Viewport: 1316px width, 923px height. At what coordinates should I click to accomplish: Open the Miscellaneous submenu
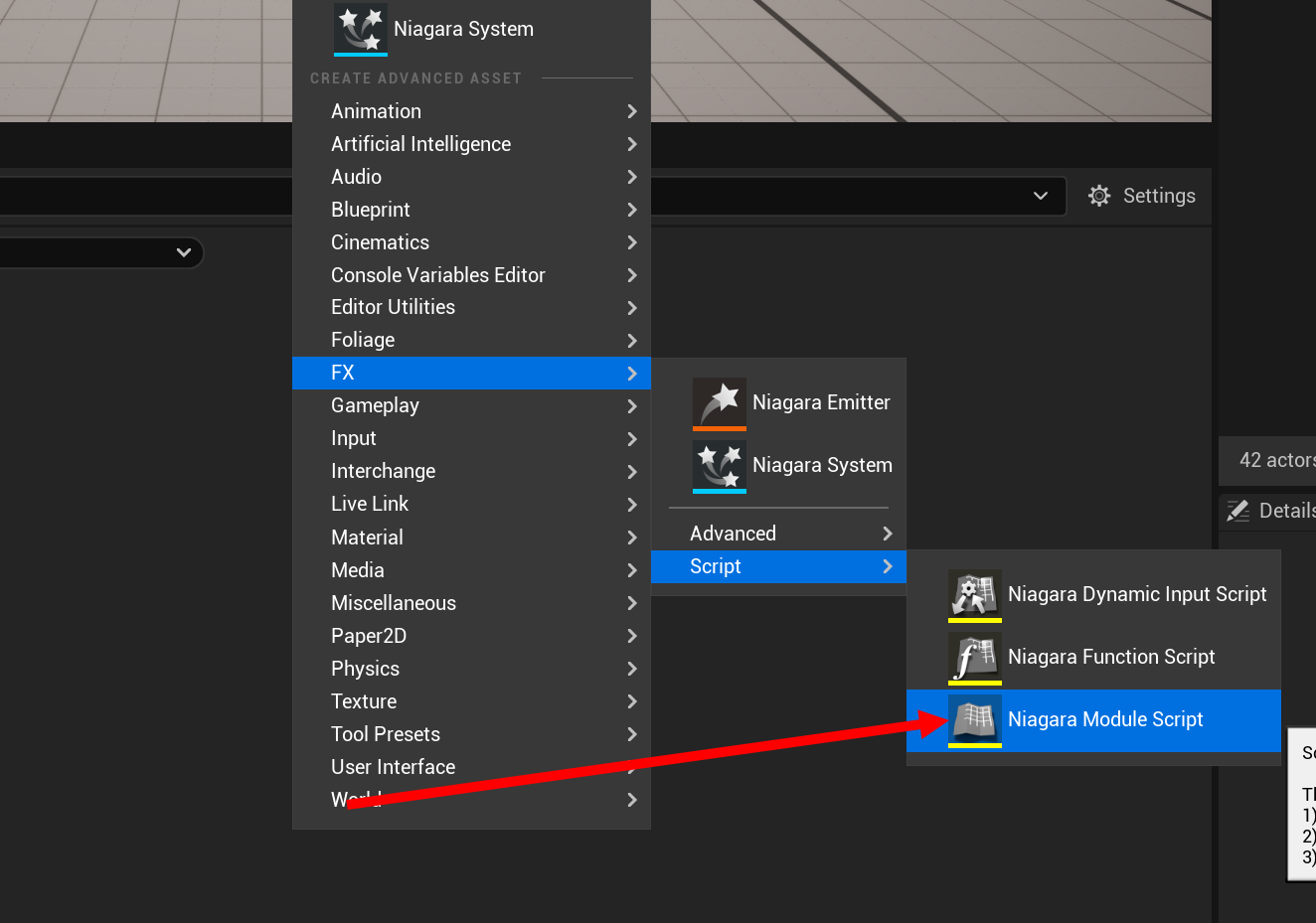472,603
